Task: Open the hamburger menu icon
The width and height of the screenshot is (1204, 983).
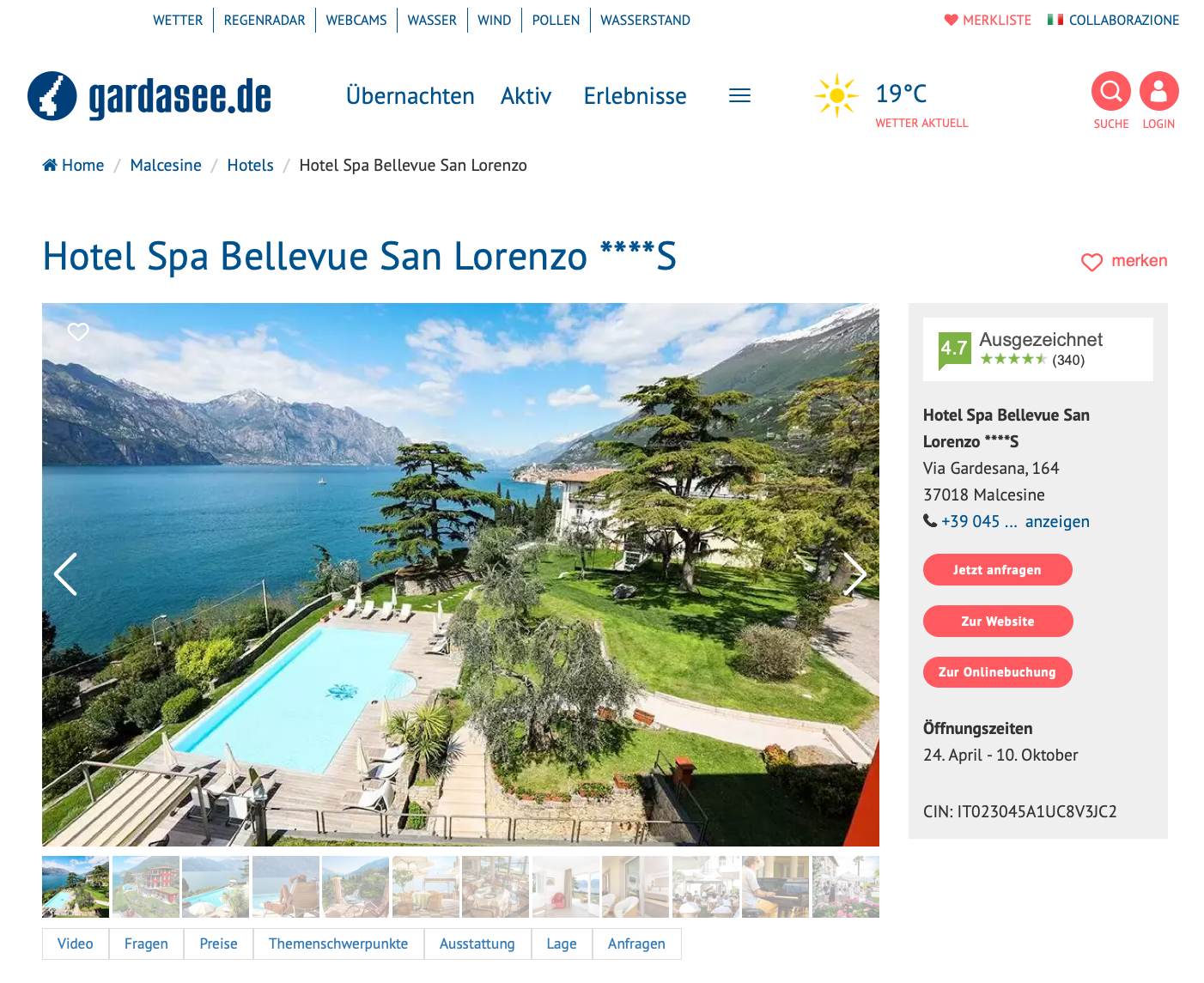Action: (x=739, y=96)
